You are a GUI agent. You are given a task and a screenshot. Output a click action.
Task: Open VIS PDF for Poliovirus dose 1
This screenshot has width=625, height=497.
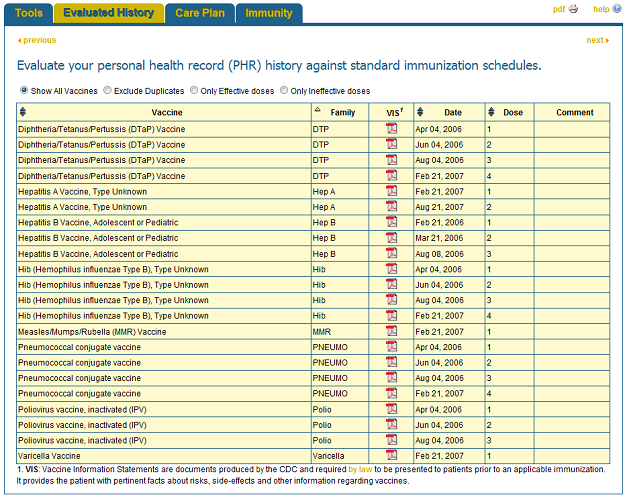point(391,409)
